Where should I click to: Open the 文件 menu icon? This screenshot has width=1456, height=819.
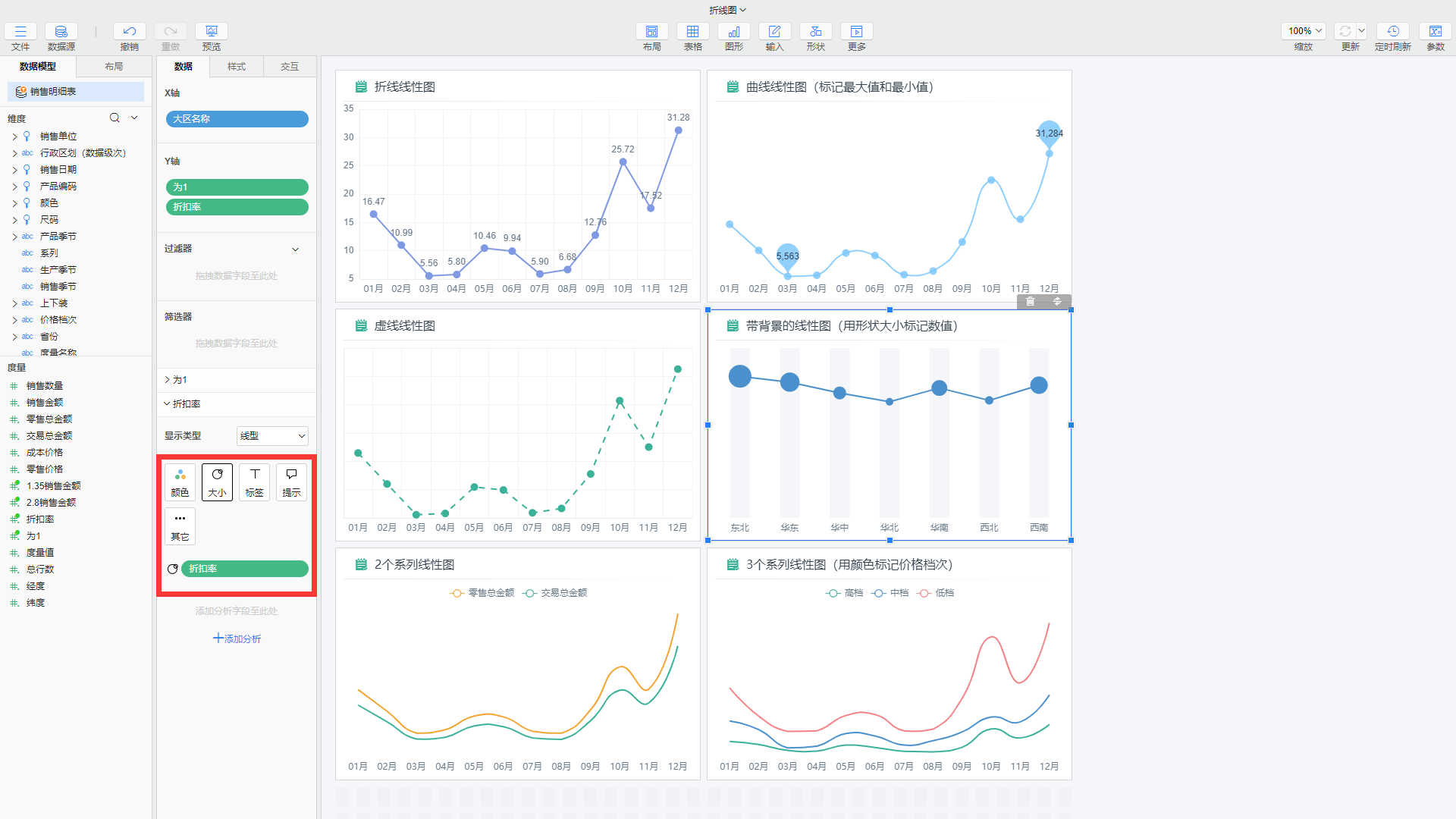point(20,31)
